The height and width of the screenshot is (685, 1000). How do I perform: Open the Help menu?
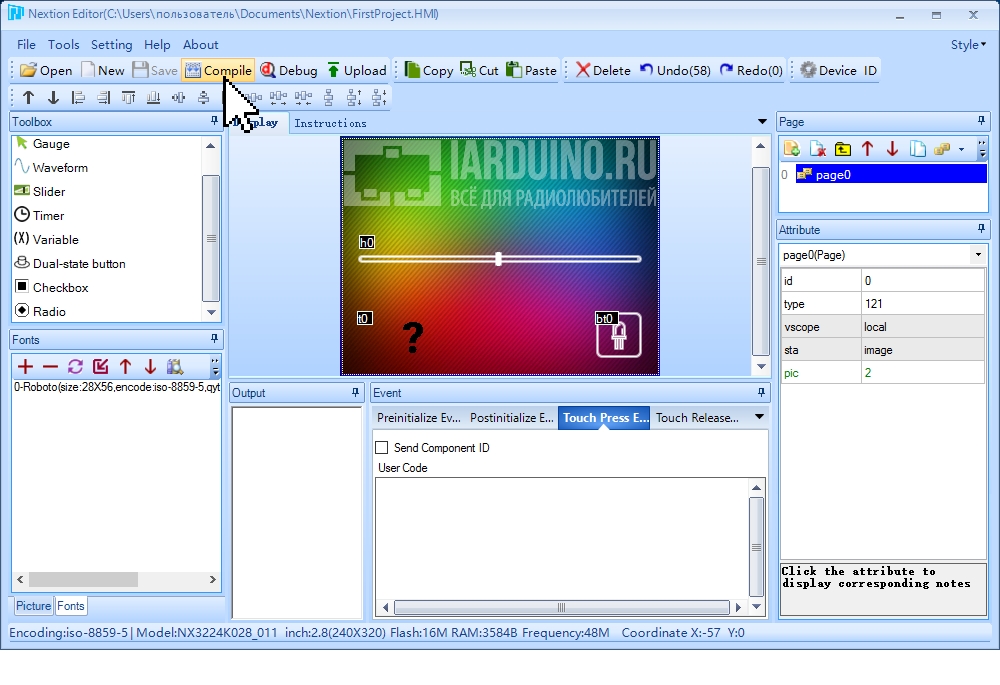click(157, 45)
